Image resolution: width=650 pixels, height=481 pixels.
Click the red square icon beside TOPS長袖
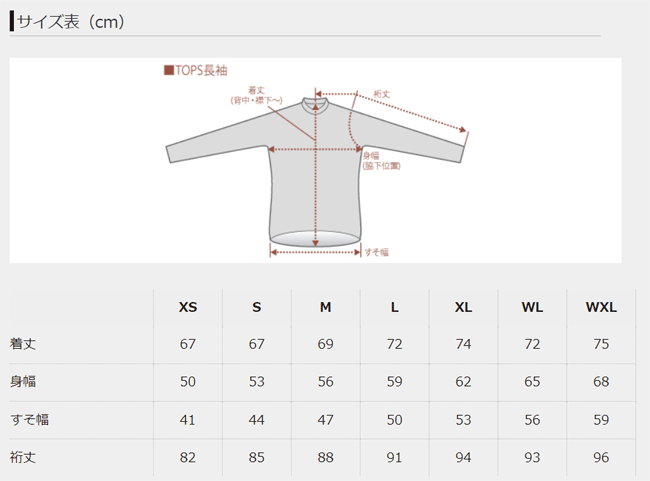(x=168, y=71)
